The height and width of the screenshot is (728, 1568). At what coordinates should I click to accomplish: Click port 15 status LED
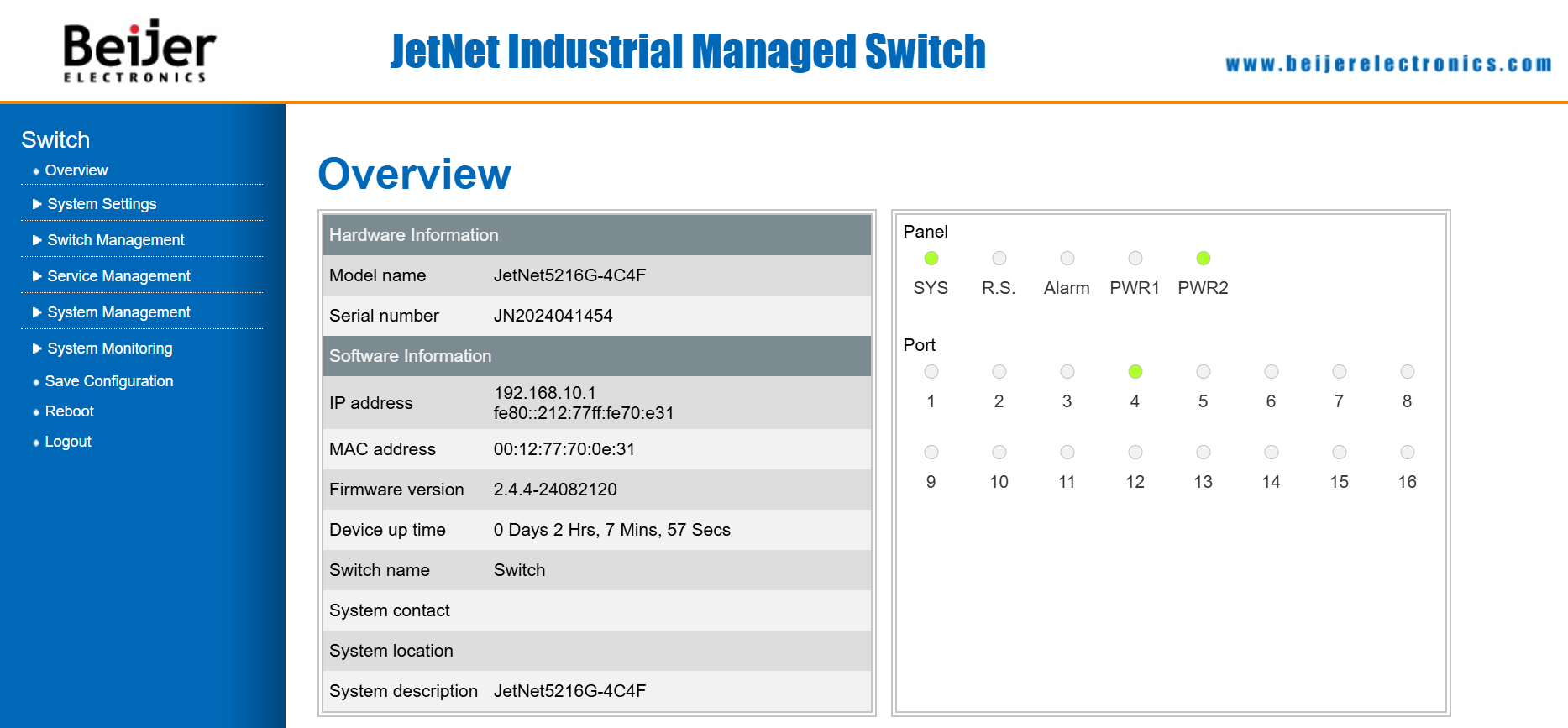click(1339, 453)
